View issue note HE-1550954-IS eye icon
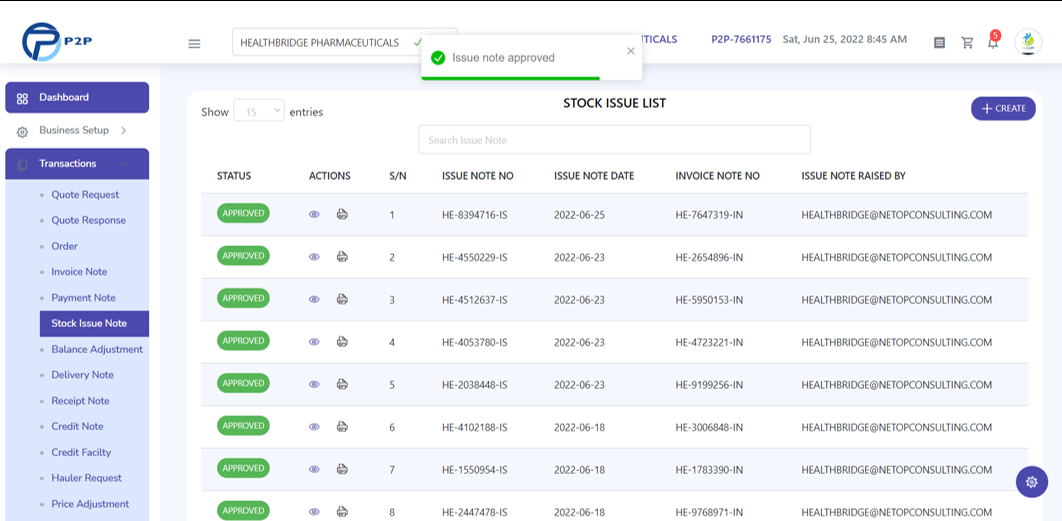The width and height of the screenshot is (1062, 521). click(314, 470)
